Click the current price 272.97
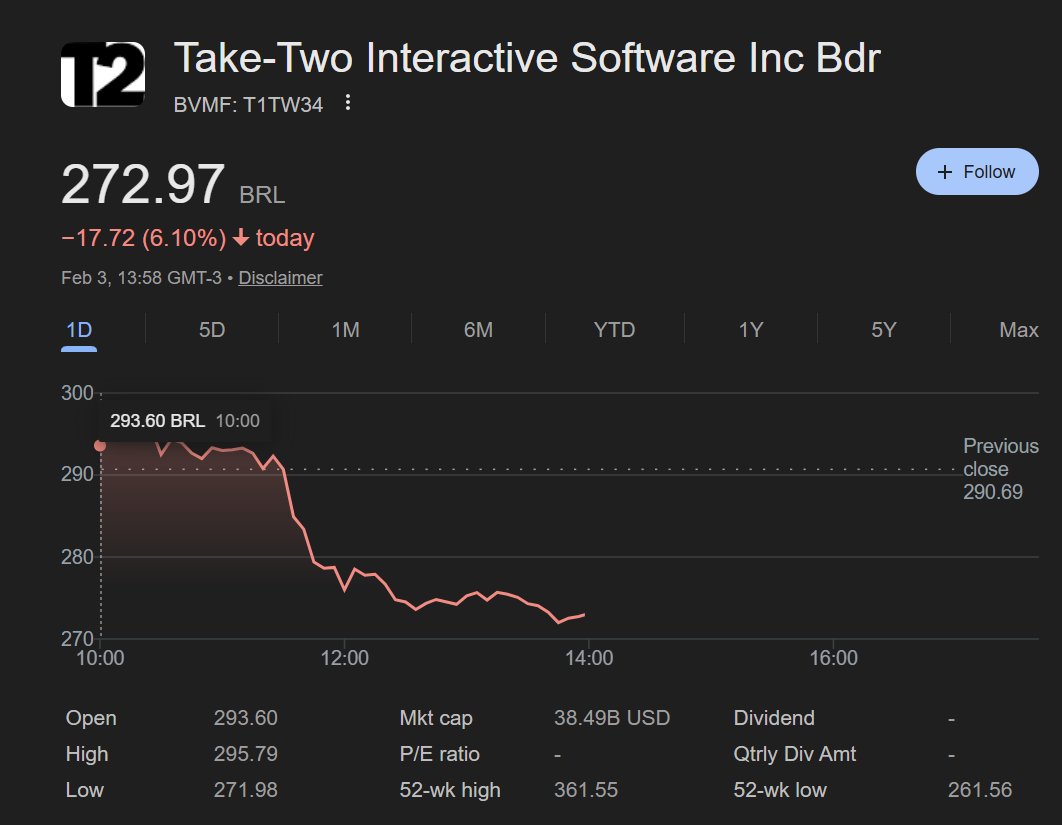 [143, 184]
